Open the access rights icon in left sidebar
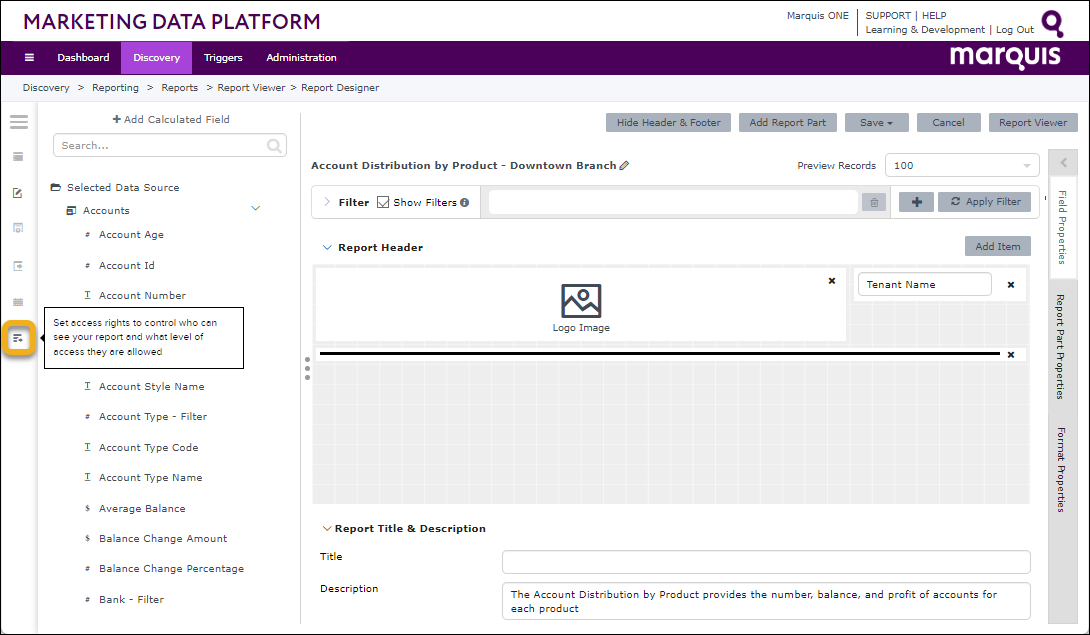Viewport: 1090px width, 635px height. pos(18,338)
